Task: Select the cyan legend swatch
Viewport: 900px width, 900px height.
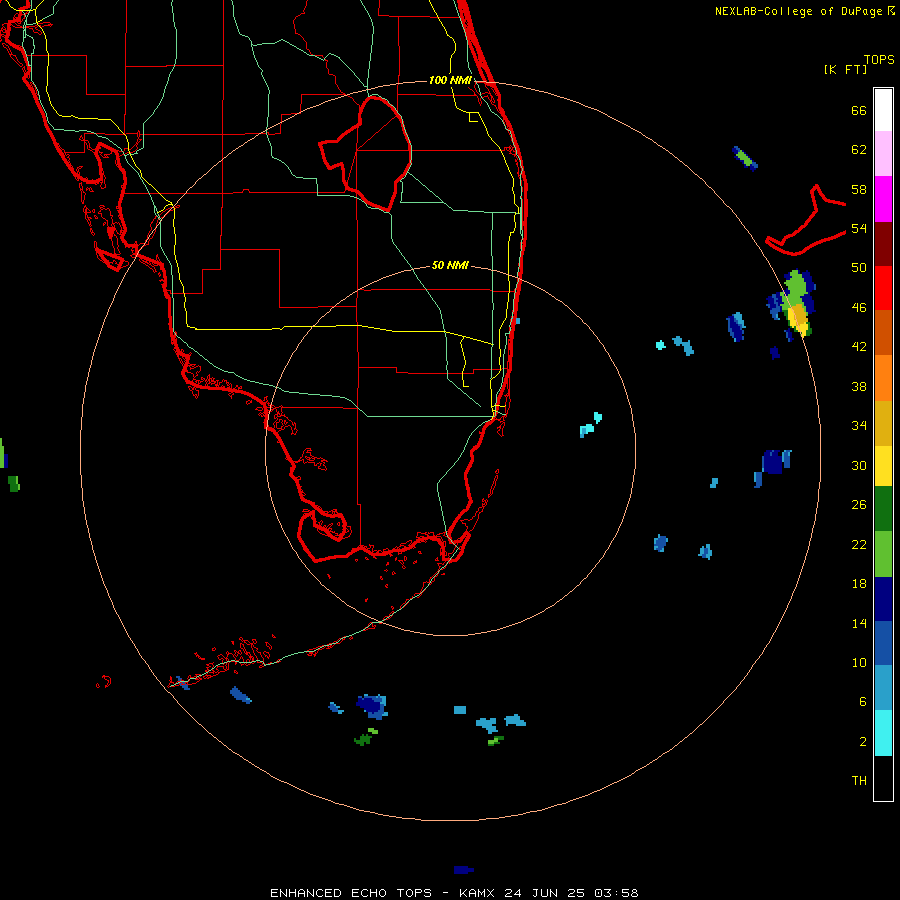Action: (x=883, y=733)
